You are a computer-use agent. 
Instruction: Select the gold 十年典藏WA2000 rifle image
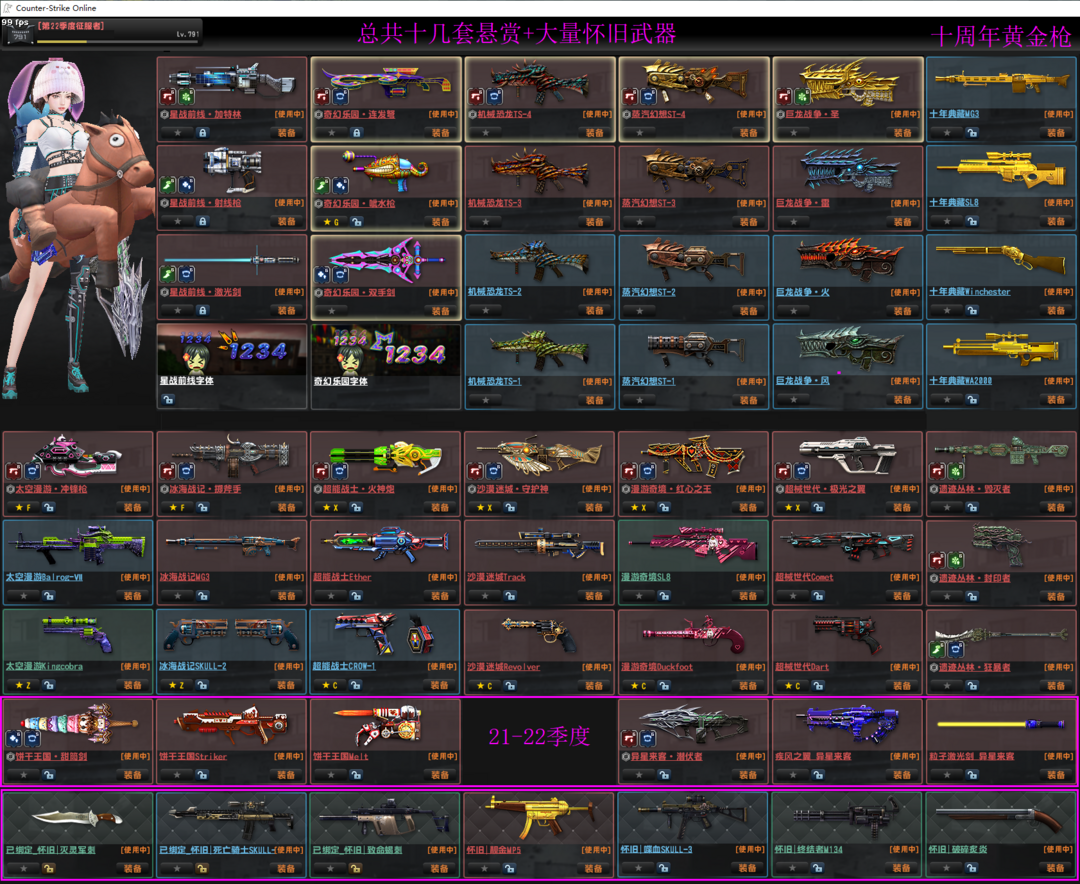pos(1000,349)
